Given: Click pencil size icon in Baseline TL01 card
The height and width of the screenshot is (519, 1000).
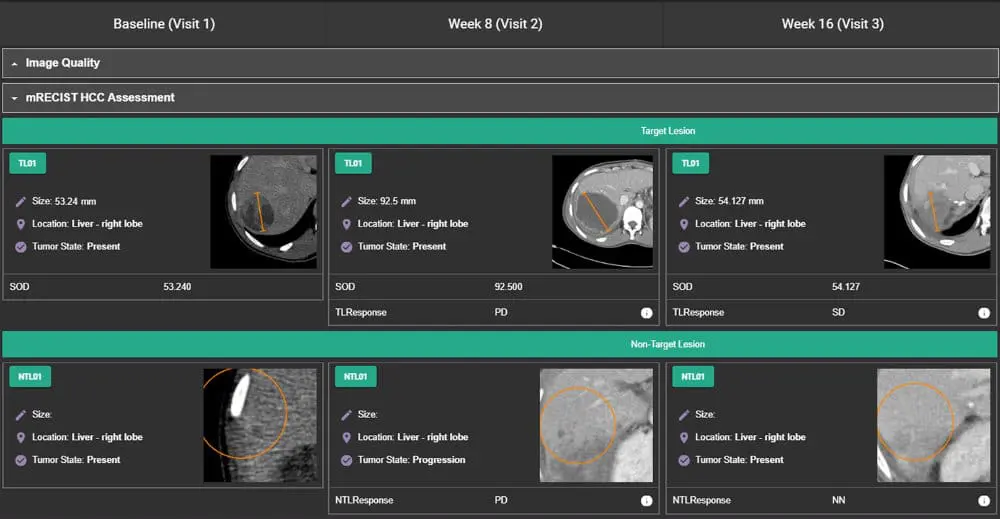Looking at the screenshot, I should pyautogui.click(x=21, y=202).
